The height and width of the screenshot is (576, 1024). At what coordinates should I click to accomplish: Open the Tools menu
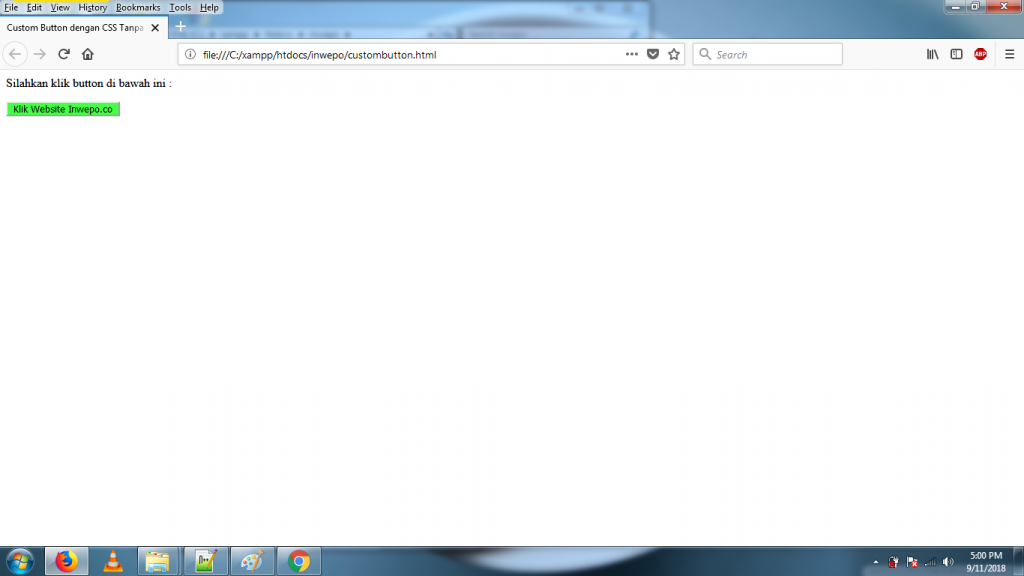[x=180, y=8]
